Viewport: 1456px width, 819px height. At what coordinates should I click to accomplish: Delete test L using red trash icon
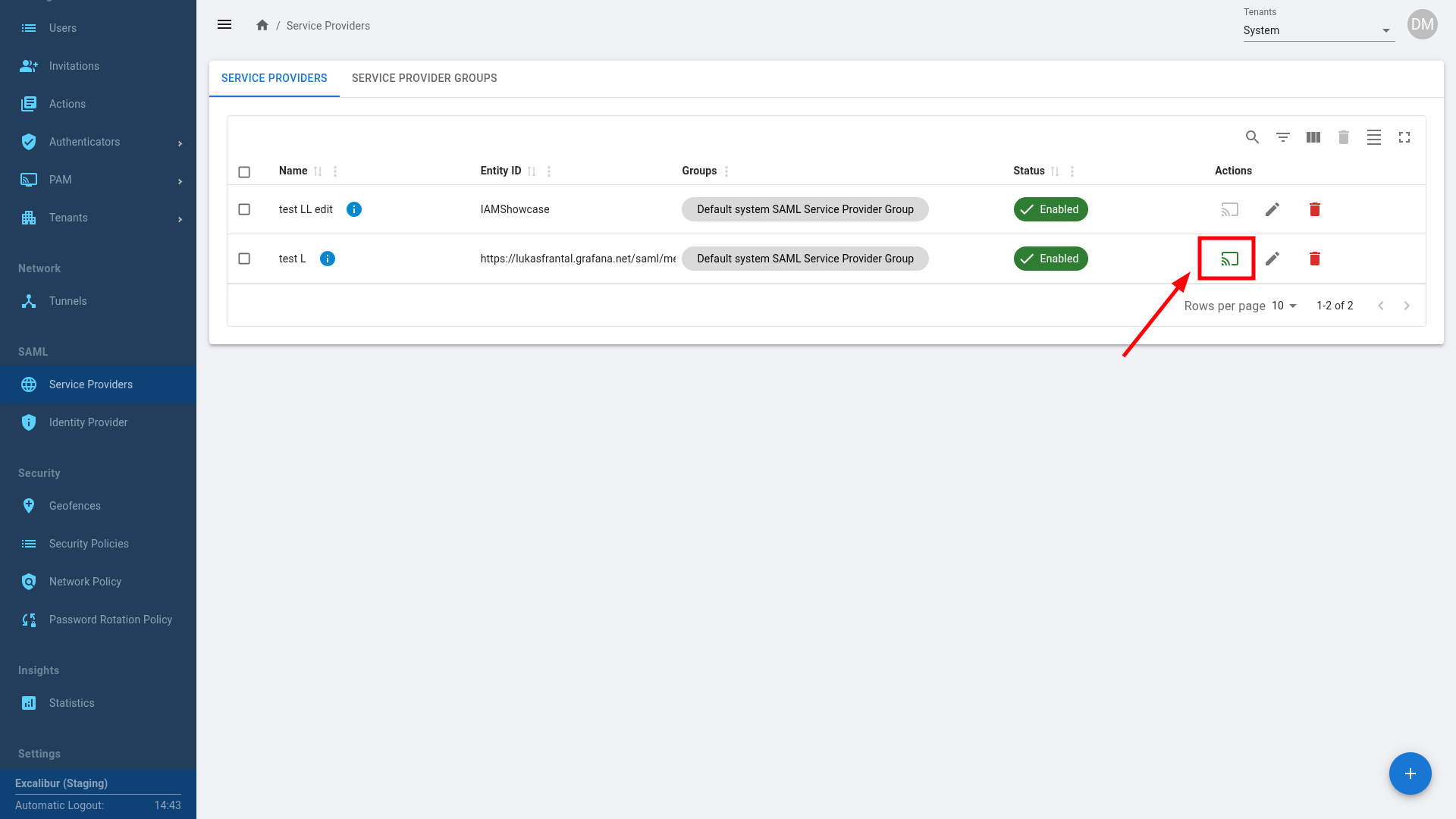[x=1315, y=259]
